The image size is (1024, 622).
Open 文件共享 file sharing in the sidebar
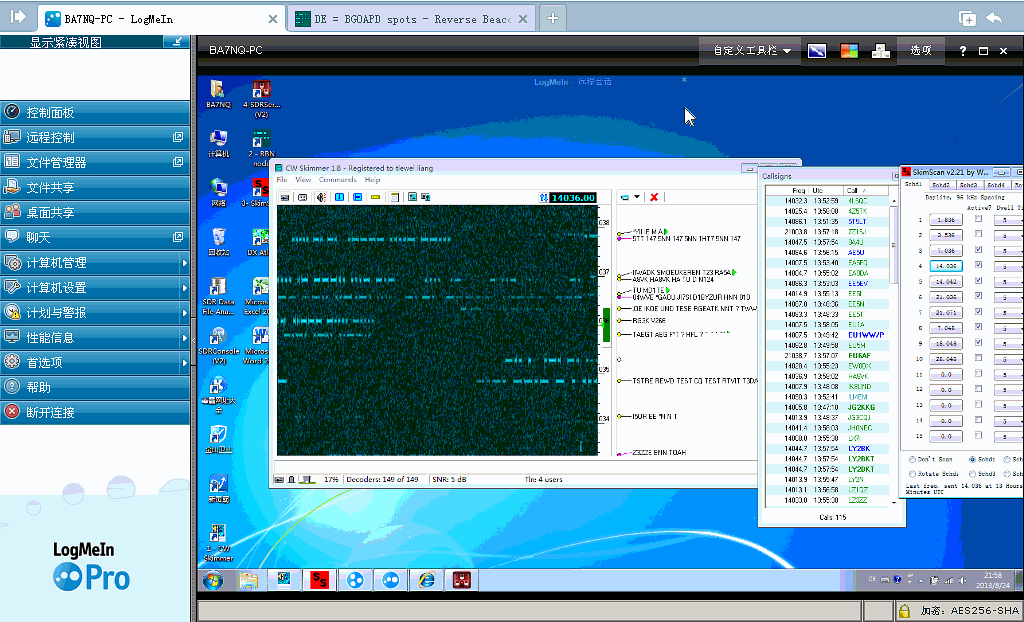click(95, 188)
